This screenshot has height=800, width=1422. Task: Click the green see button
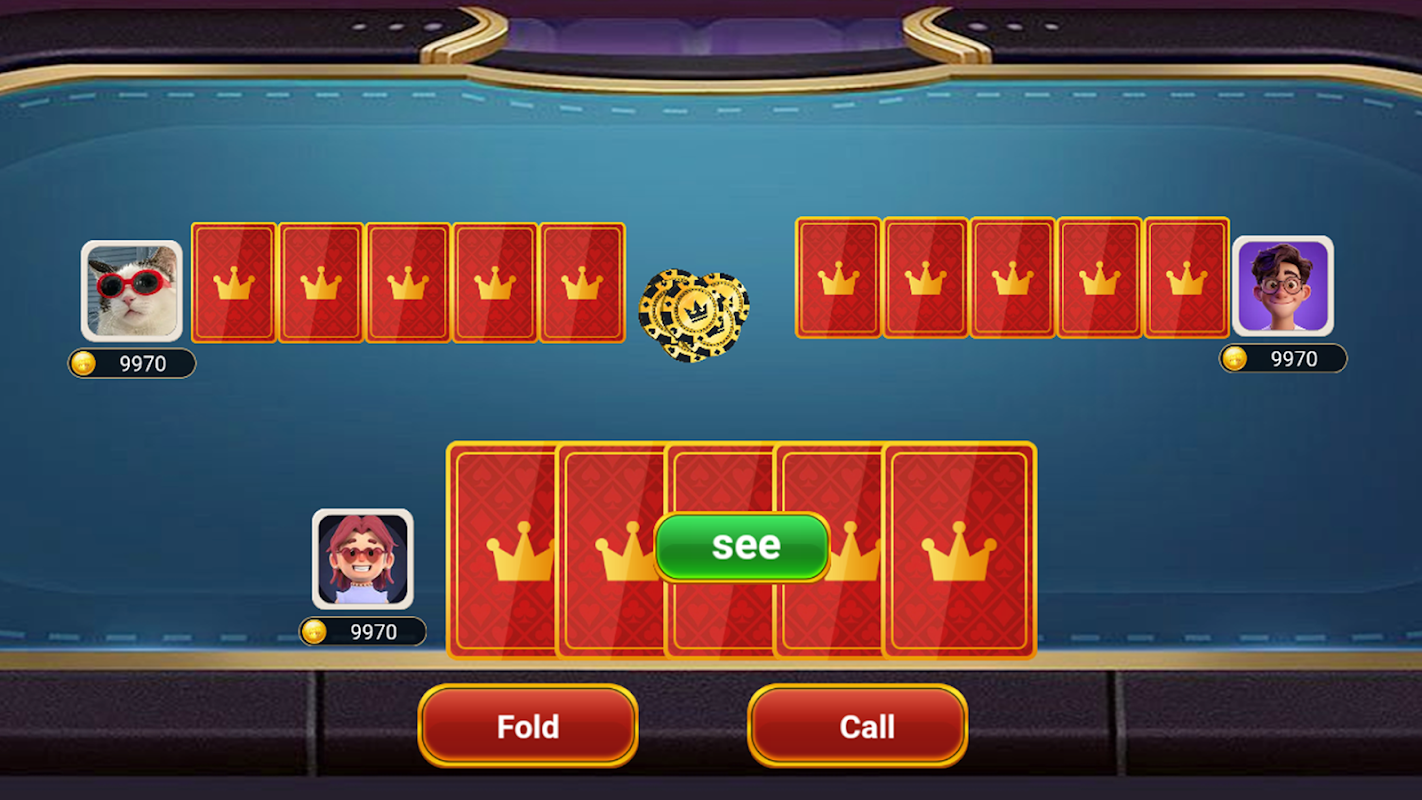[742, 546]
